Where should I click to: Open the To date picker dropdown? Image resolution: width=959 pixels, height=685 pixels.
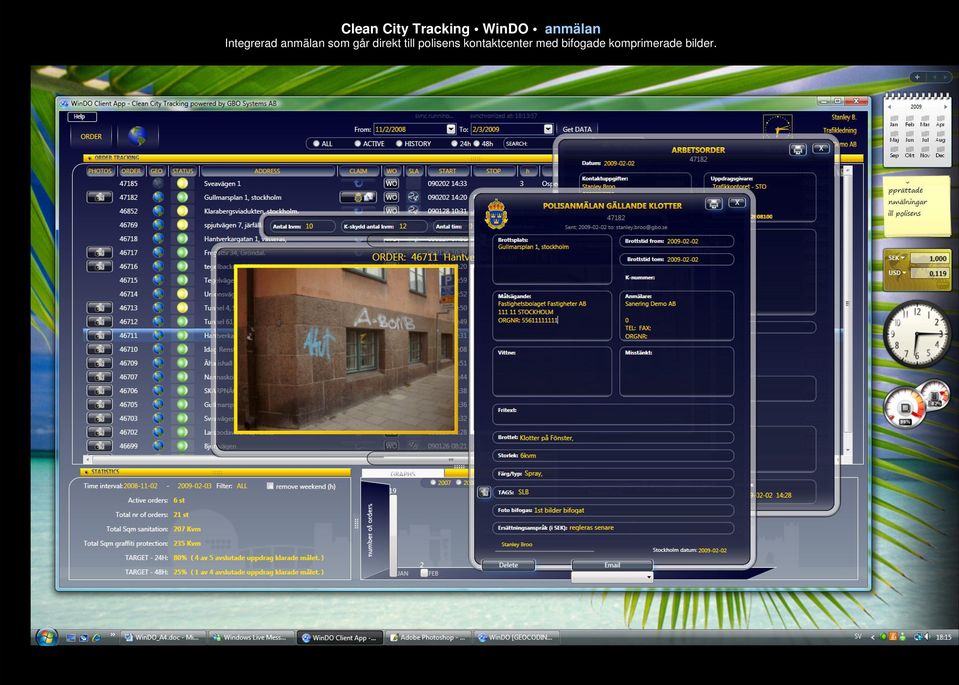(x=548, y=129)
